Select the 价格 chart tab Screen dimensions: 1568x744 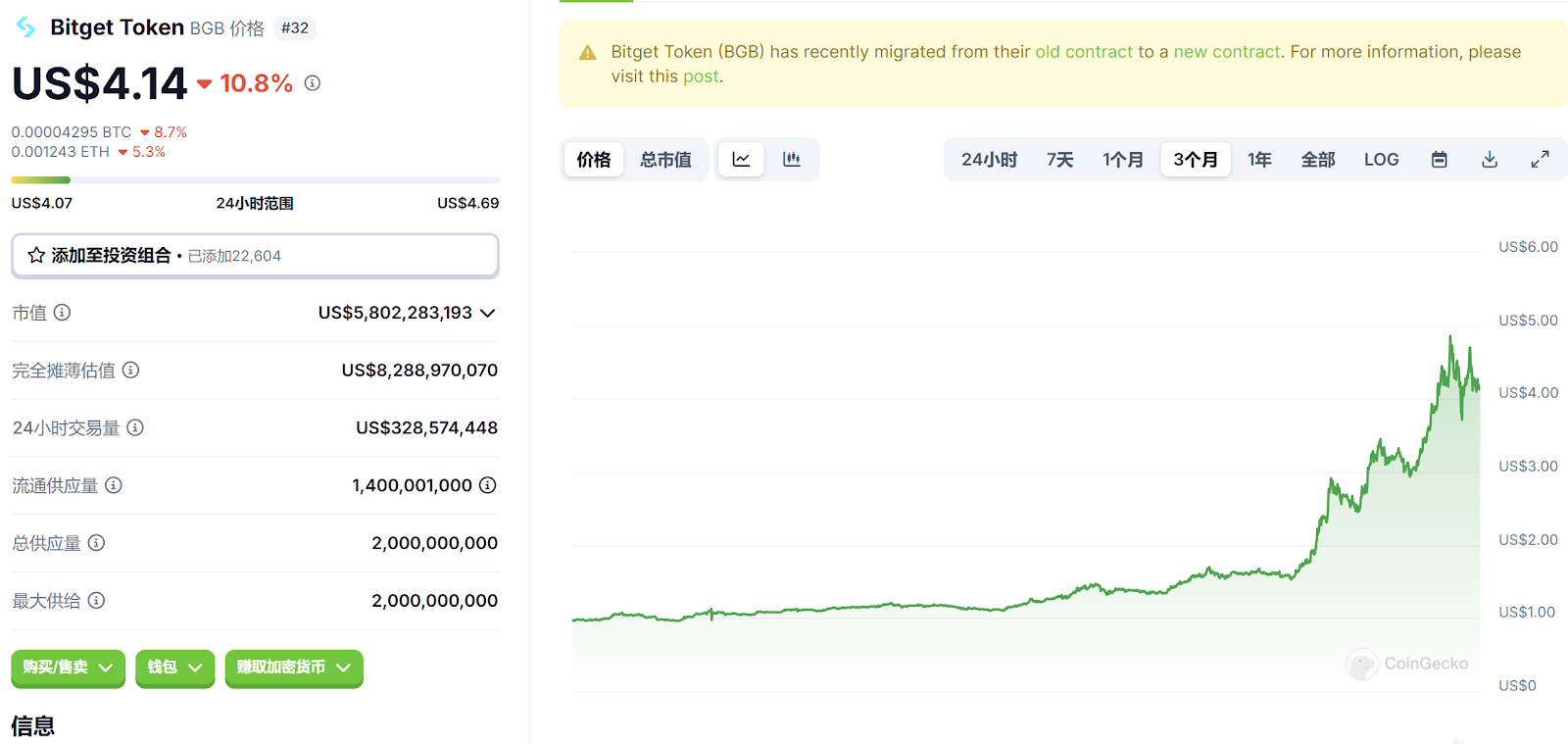594,160
